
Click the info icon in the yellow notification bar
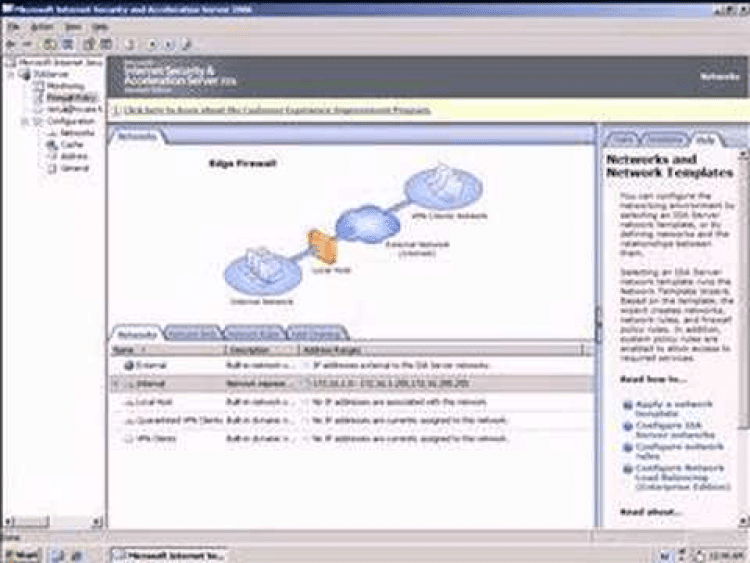click(116, 110)
